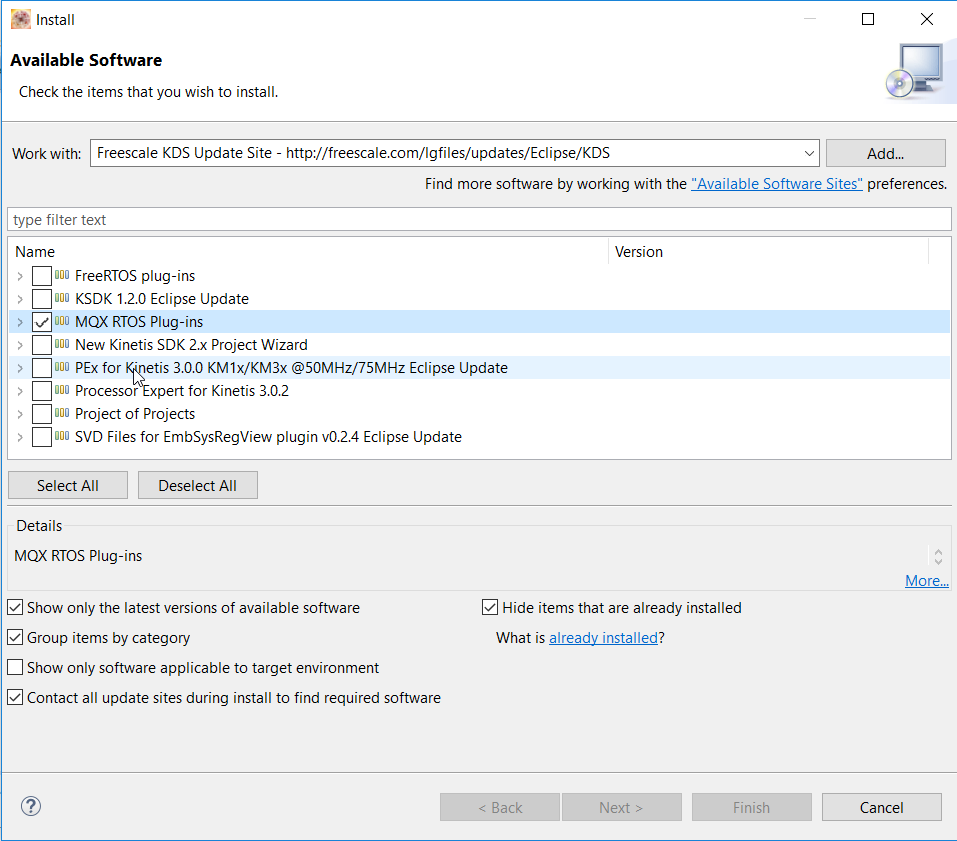Enable Show only software applicable to target environment
This screenshot has width=957, height=841.
[x=16, y=668]
